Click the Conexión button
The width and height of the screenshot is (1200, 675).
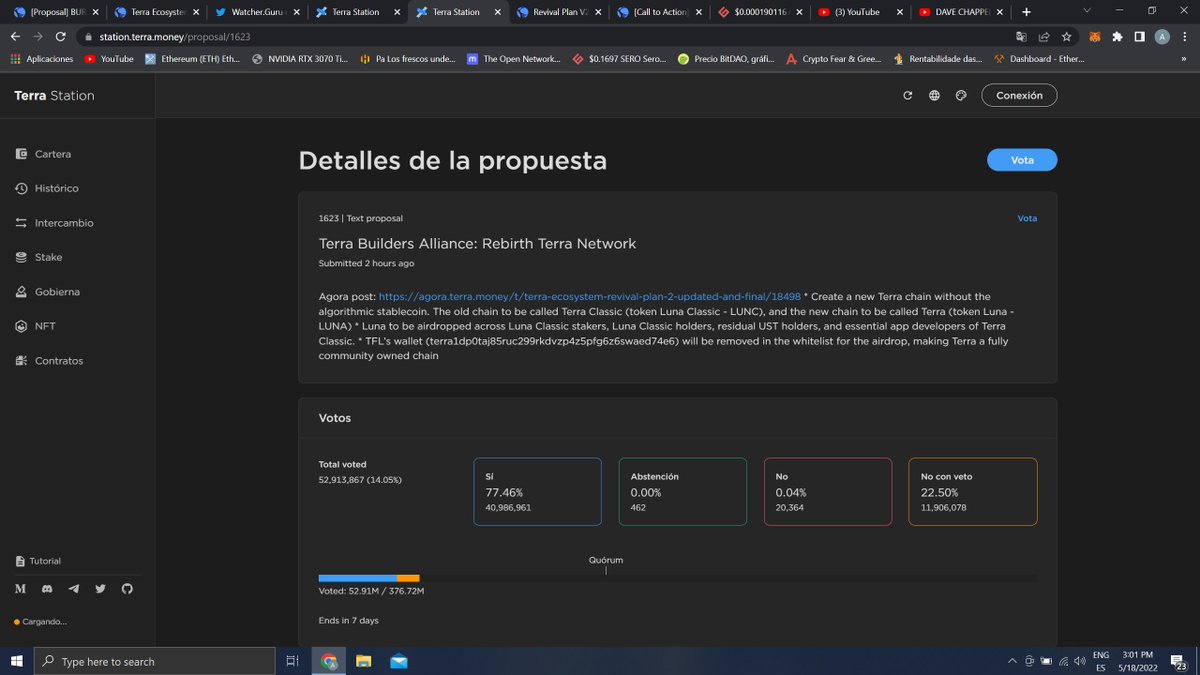[1019, 96]
